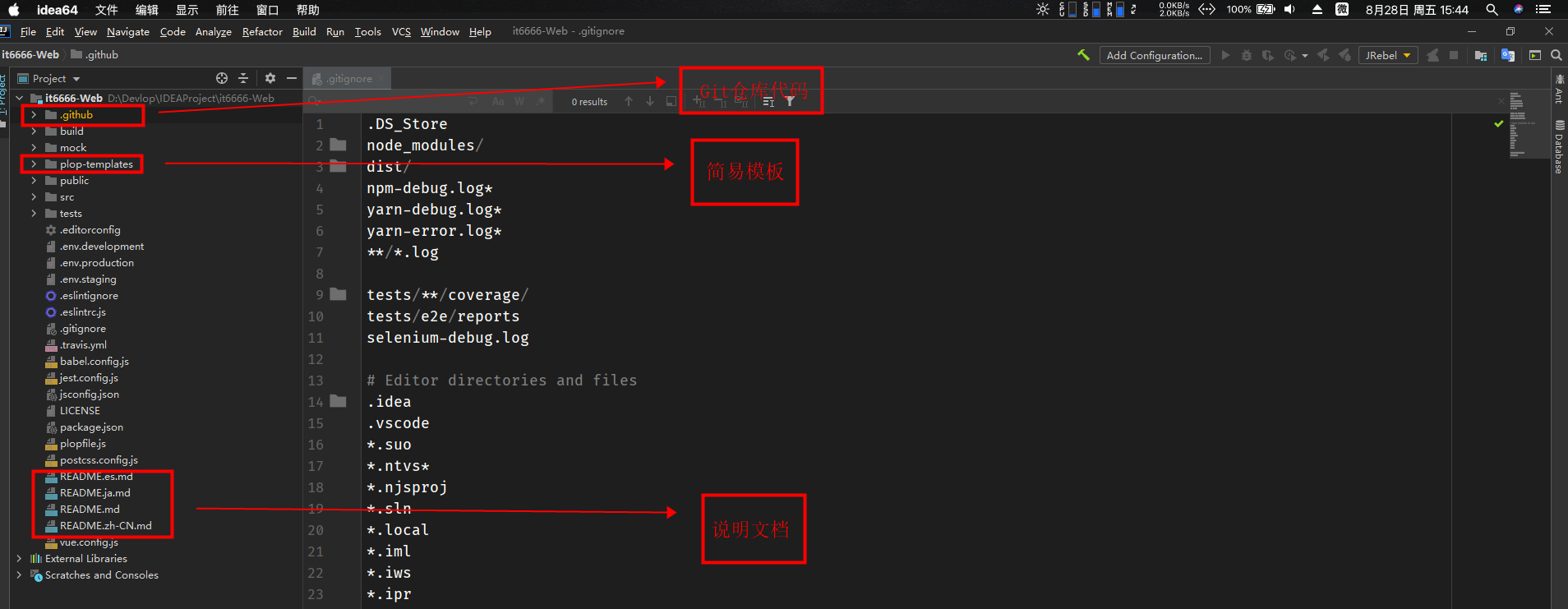Click the volume speaker icon in menu bar
The height and width of the screenshot is (609, 1568).
click(x=1289, y=10)
